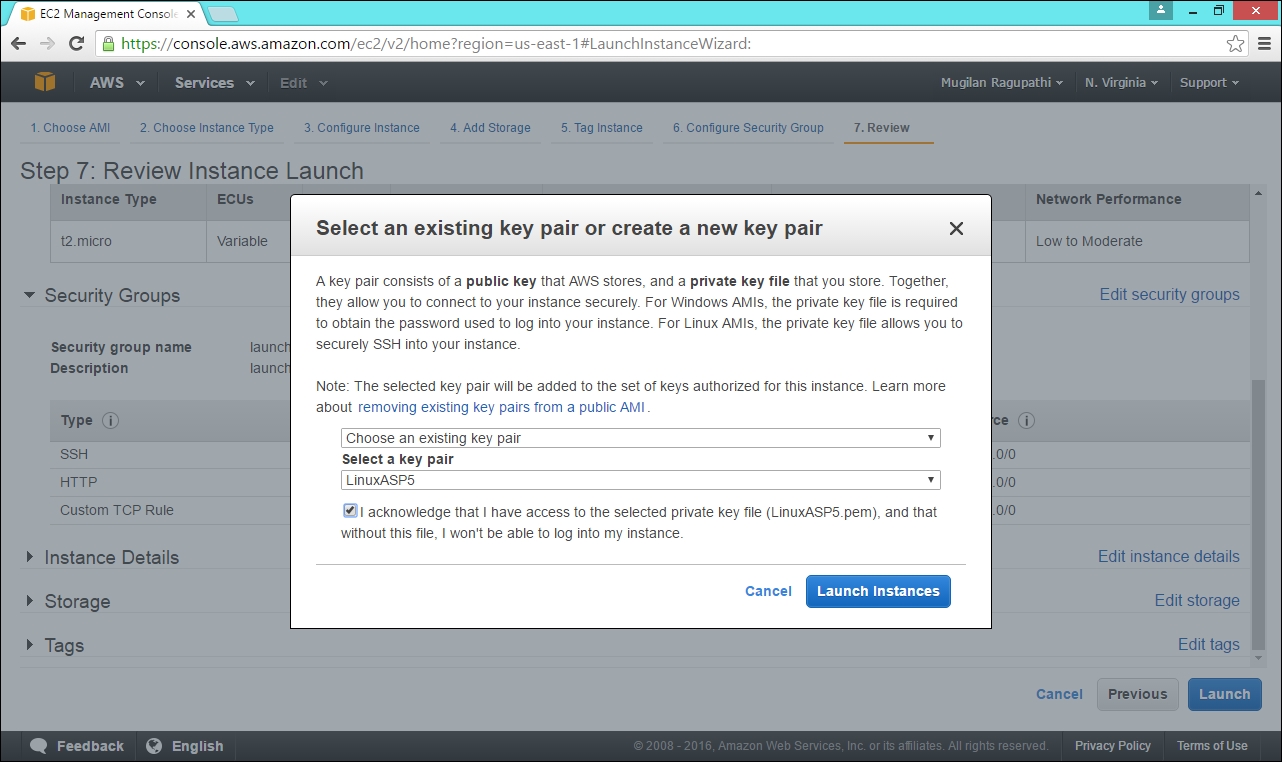Screen dimensions: 1282x762
Task: Click the globe icon beside English
Action: (154, 746)
